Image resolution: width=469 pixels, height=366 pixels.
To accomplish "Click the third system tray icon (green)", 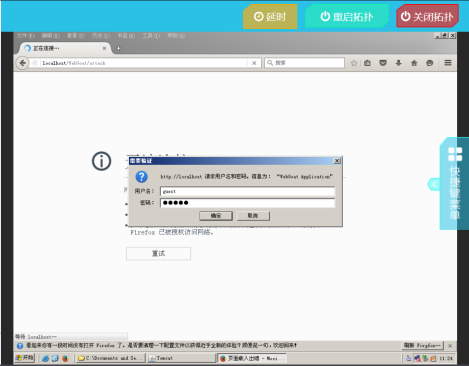I will [x=425, y=358].
